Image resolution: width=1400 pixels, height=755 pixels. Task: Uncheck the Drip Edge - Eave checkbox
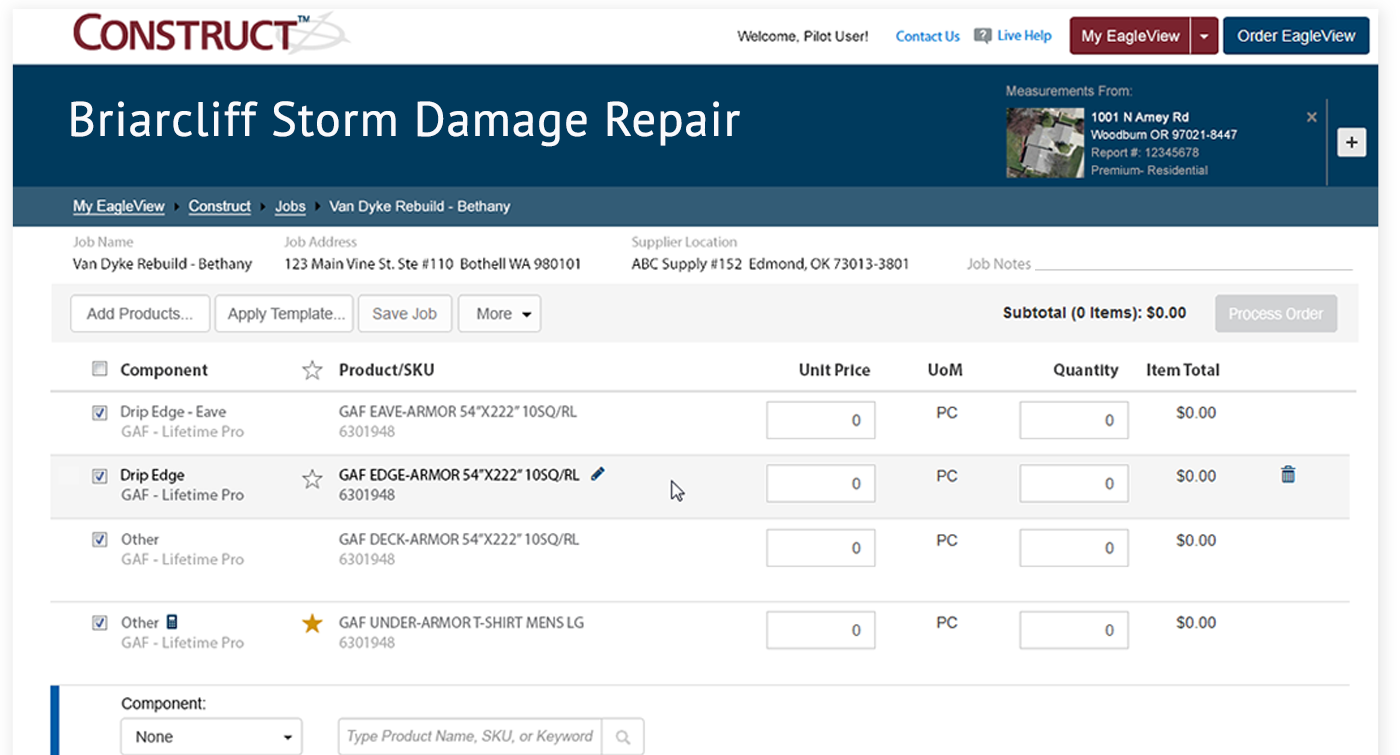[99, 412]
